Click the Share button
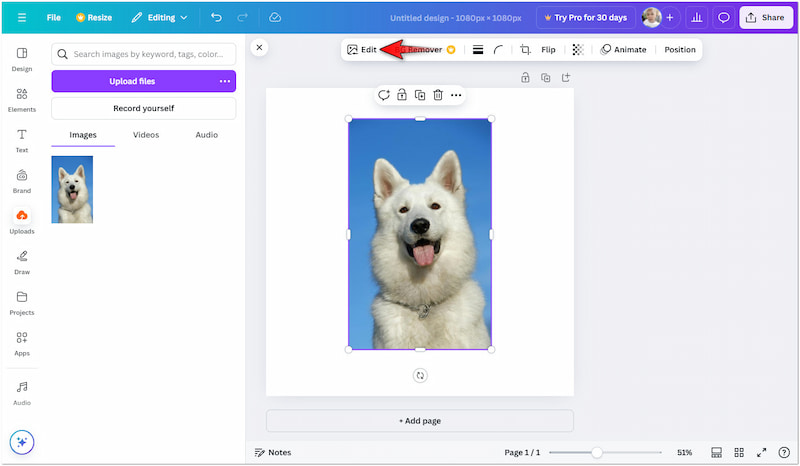 pos(766,17)
